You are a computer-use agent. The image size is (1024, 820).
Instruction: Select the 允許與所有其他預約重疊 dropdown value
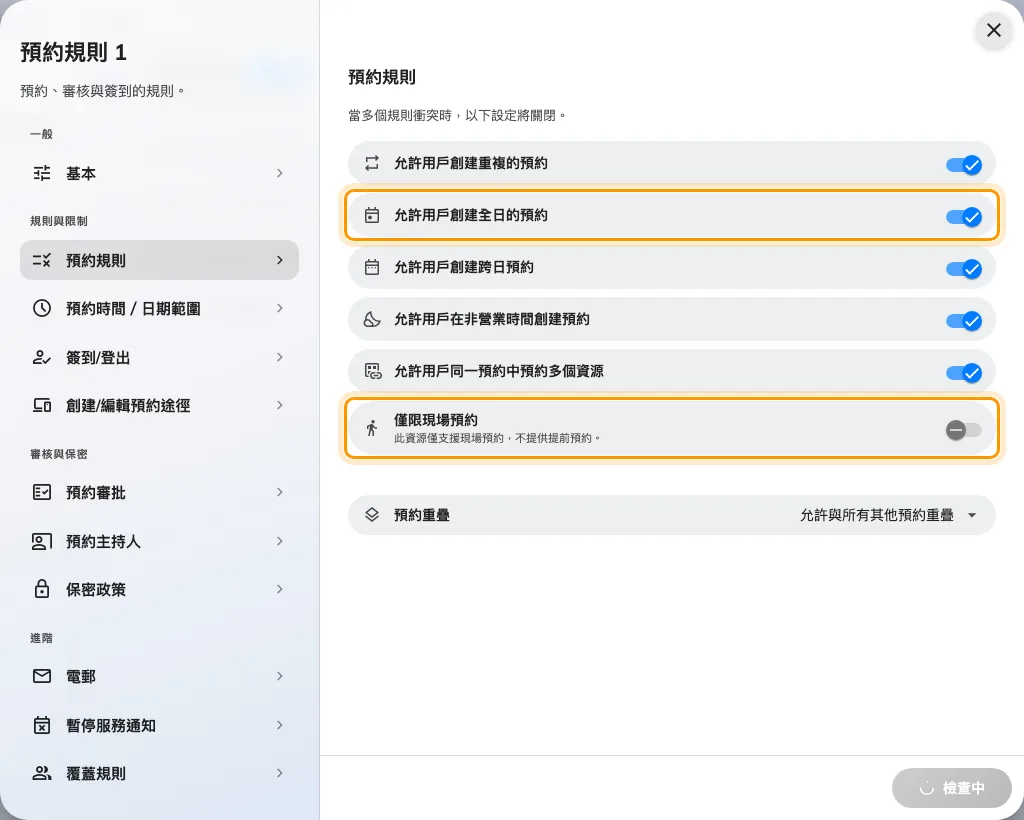click(876, 515)
